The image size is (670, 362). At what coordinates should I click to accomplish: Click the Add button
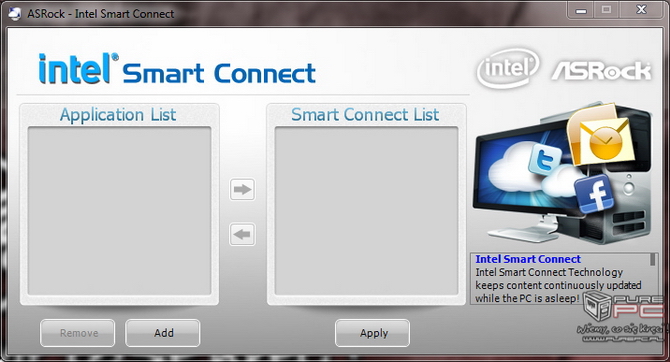[163, 333]
